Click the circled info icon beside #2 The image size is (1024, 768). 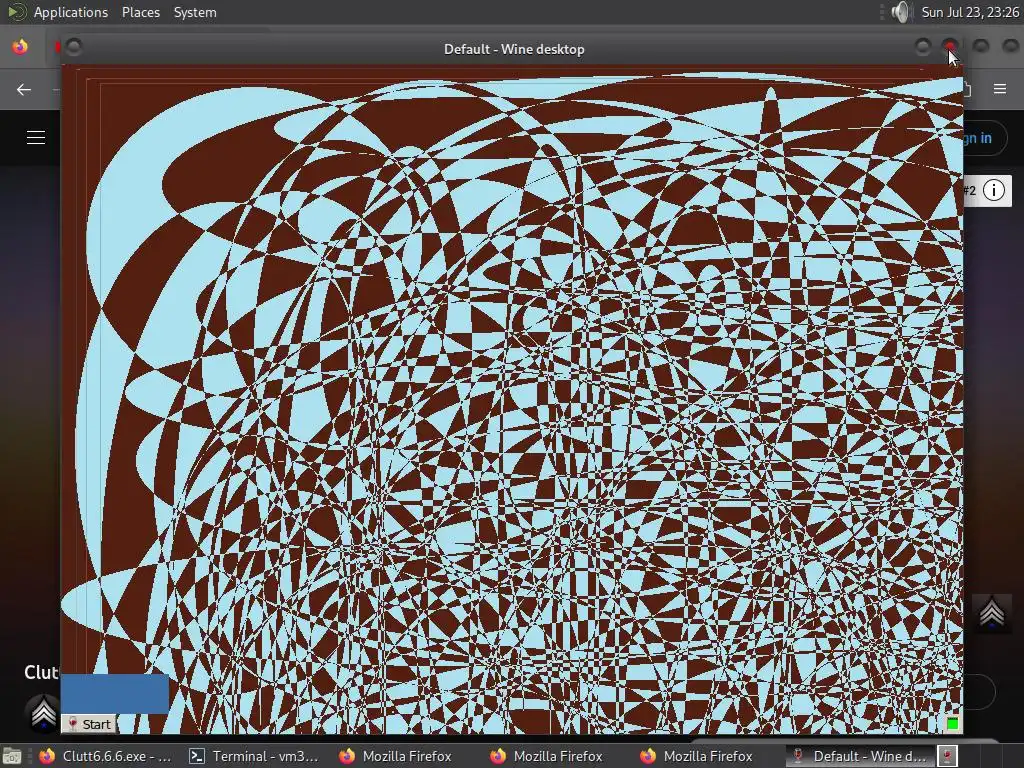[994, 191]
